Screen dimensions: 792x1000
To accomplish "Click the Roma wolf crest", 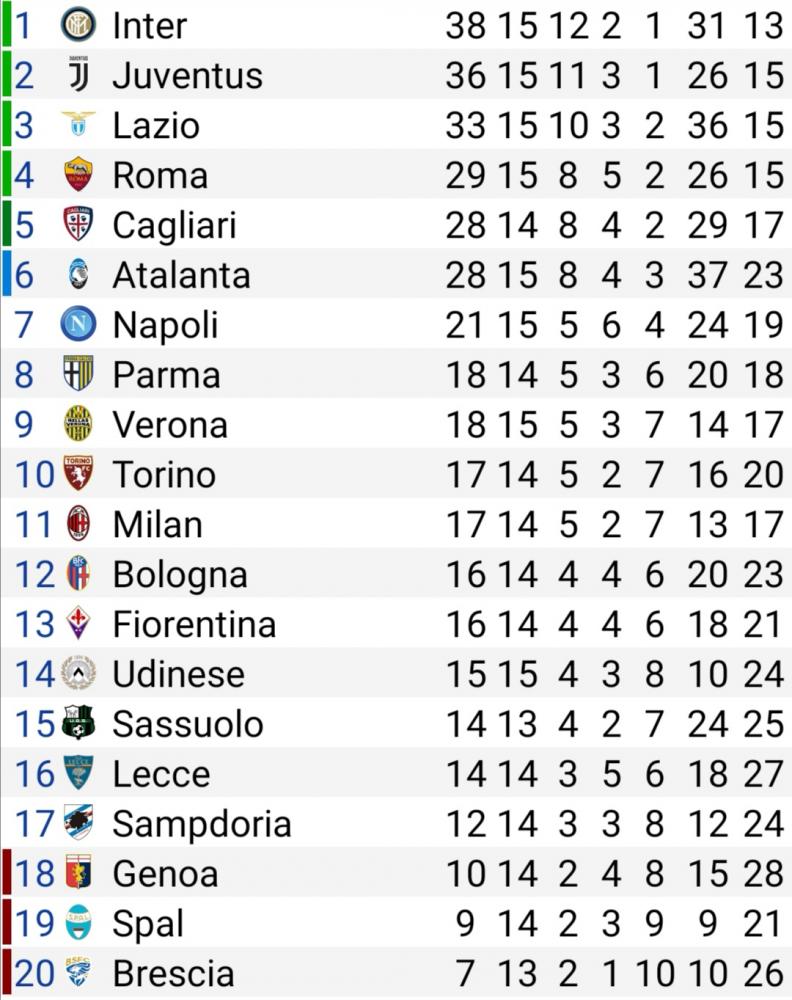I will [78, 174].
